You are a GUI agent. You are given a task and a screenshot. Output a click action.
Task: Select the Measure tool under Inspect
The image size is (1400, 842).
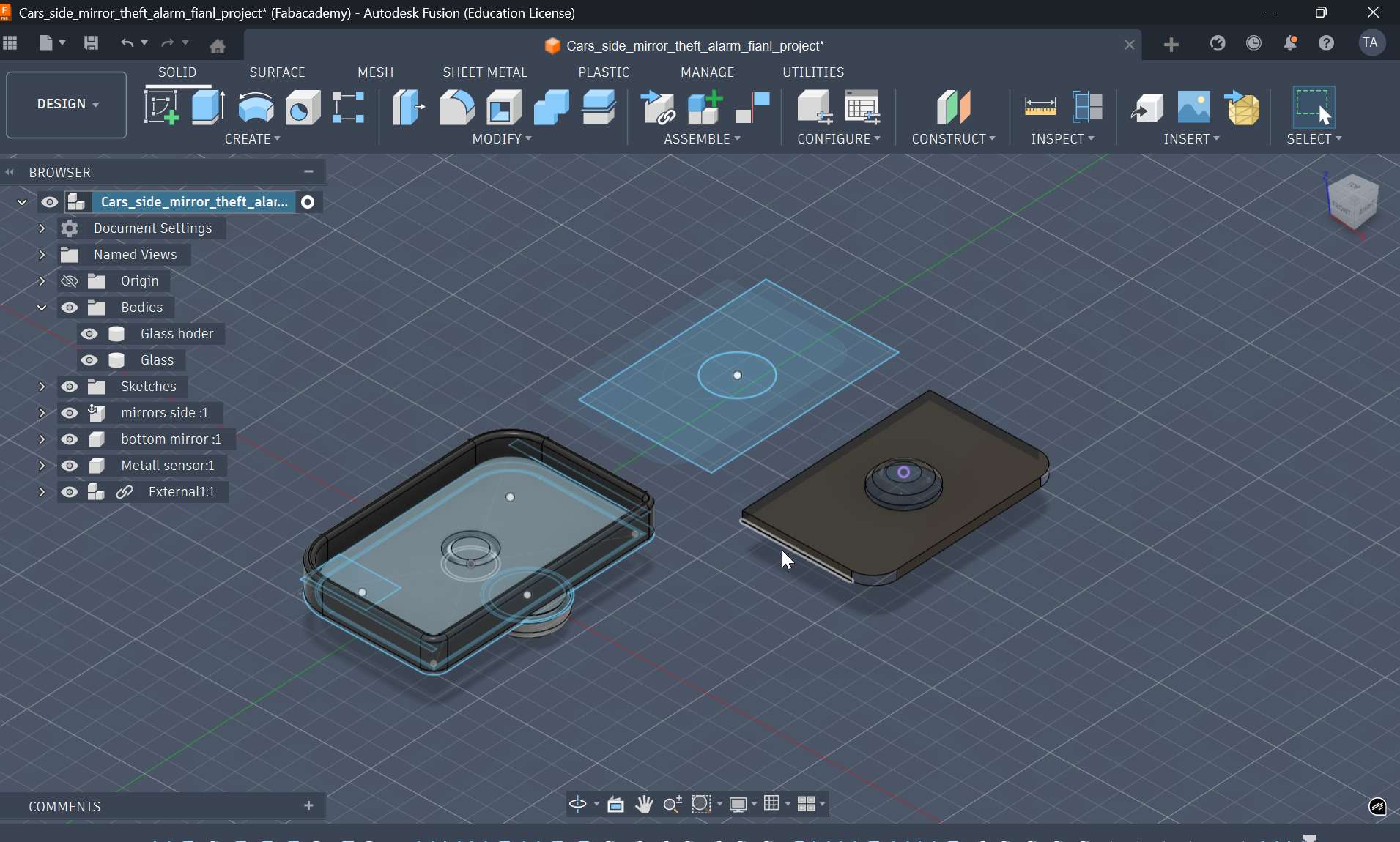tap(1040, 108)
